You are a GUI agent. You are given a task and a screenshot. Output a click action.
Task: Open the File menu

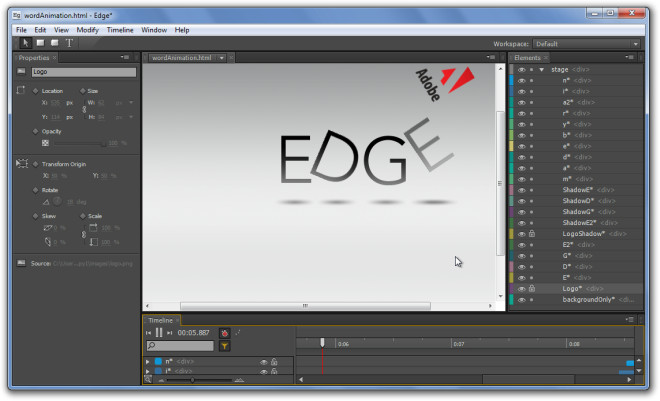[21, 30]
